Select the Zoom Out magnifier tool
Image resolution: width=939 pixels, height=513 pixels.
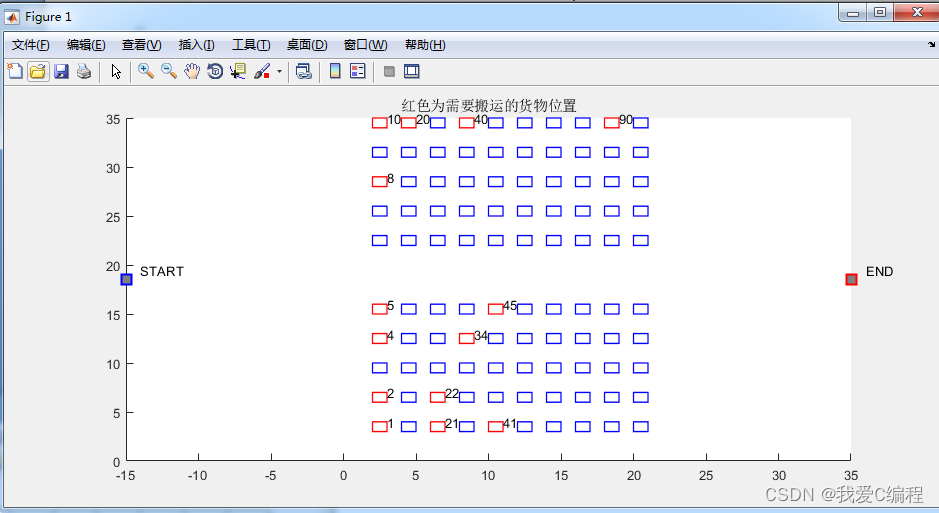pyautogui.click(x=169, y=71)
